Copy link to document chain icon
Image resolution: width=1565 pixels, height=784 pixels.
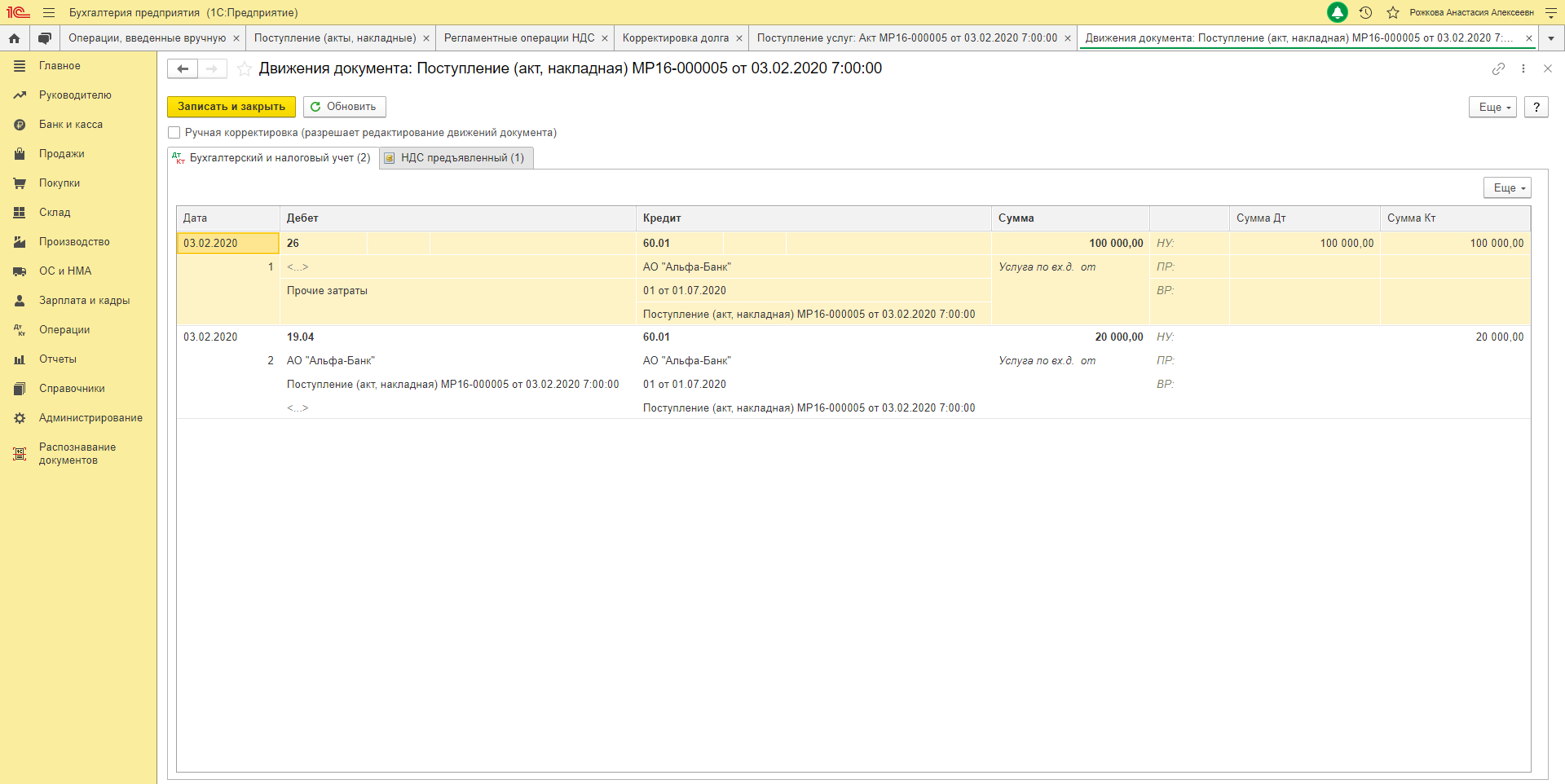point(1498,69)
